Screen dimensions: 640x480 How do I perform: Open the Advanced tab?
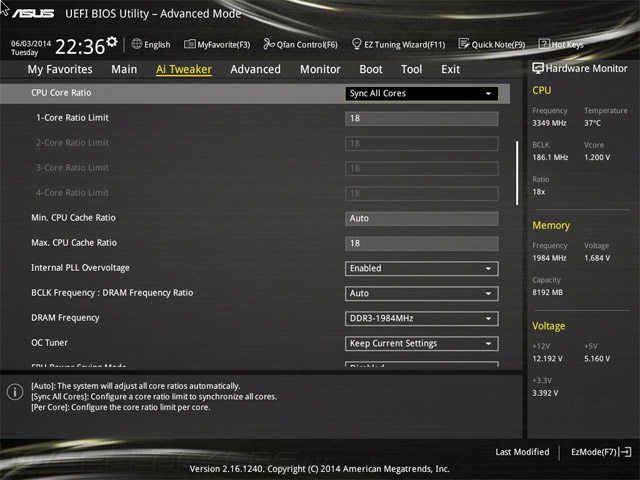pyautogui.click(x=256, y=69)
